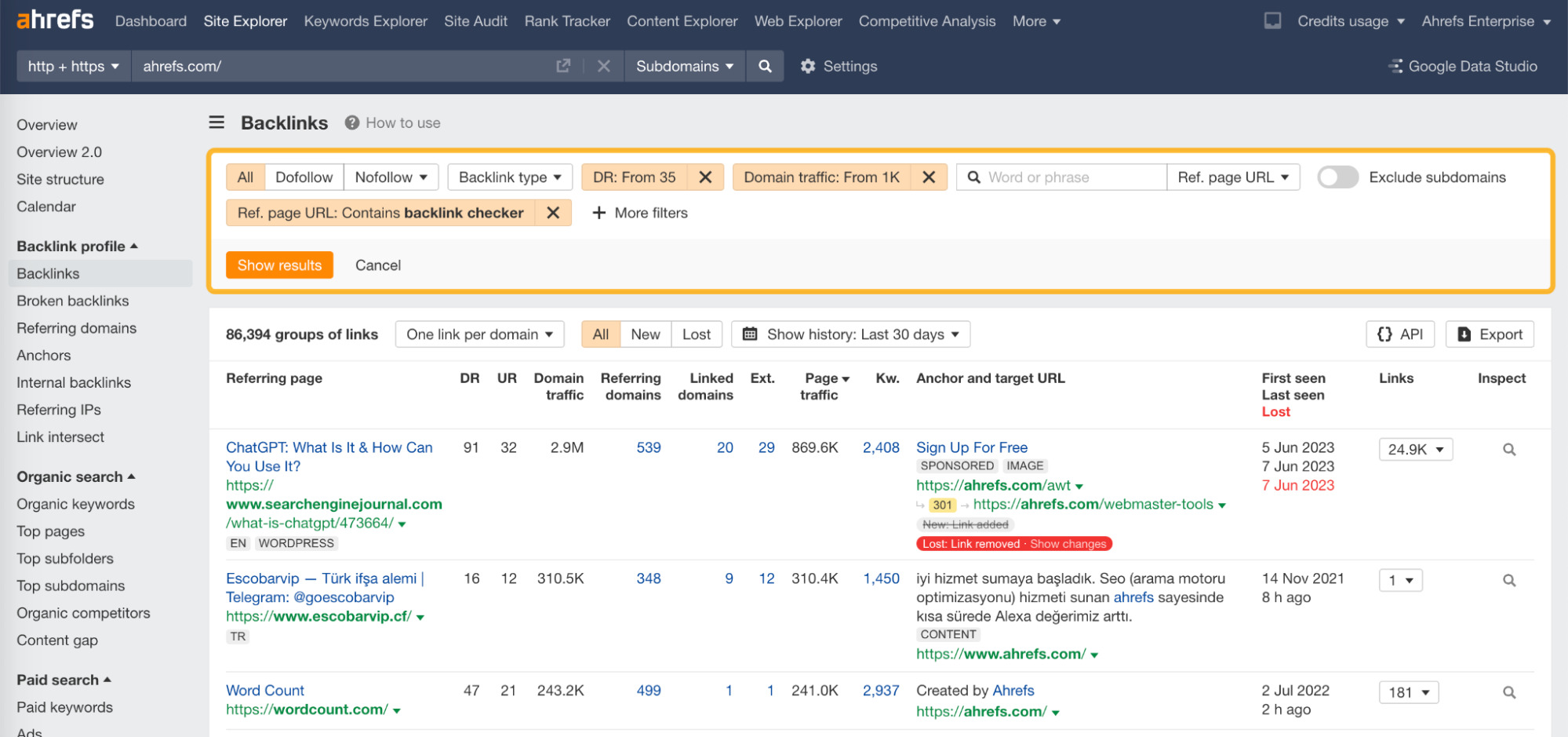Screen dimensions: 1568x737
Task: Remove the DR: From 35 filter
Action: pyautogui.click(x=704, y=177)
